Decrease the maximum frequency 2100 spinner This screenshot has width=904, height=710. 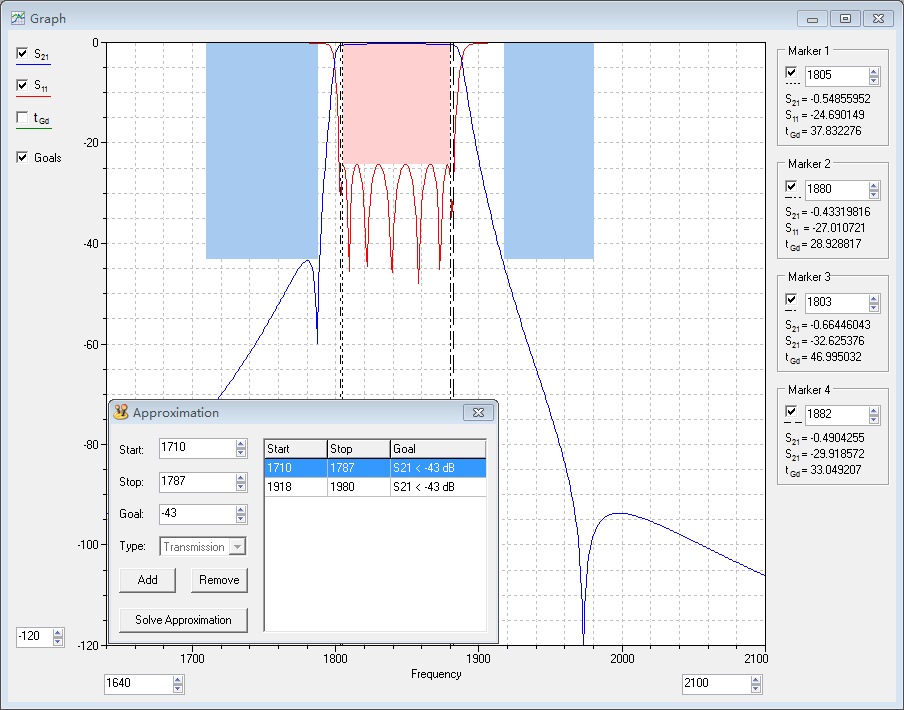(755, 689)
